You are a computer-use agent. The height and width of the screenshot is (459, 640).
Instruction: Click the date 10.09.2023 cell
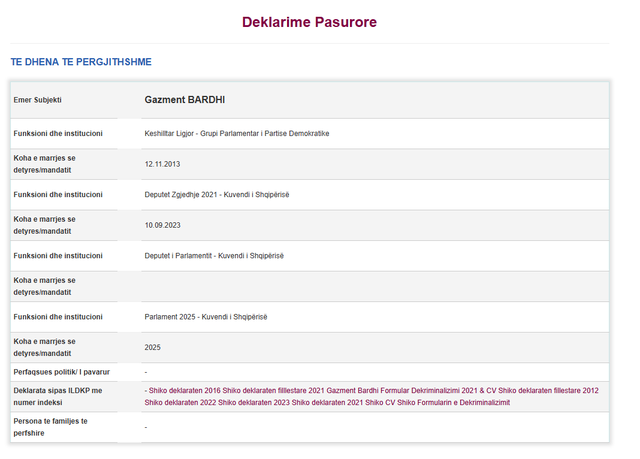click(162, 225)
